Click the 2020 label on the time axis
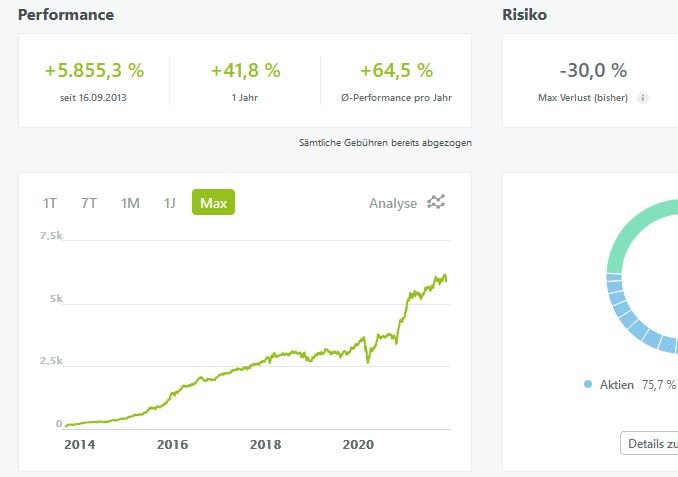The image size is (678, 477). [x=357, y=444]
